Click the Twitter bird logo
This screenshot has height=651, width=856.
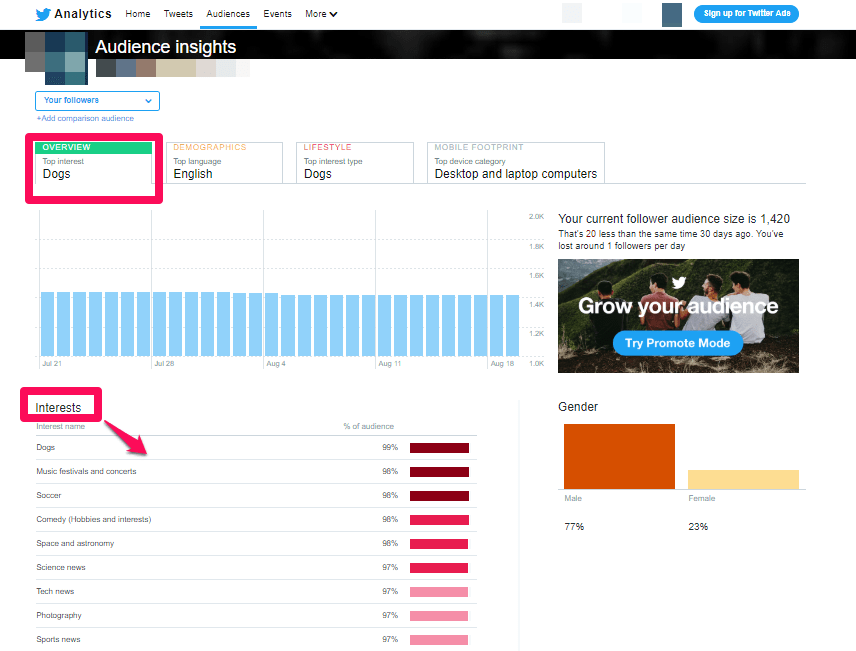43,14
